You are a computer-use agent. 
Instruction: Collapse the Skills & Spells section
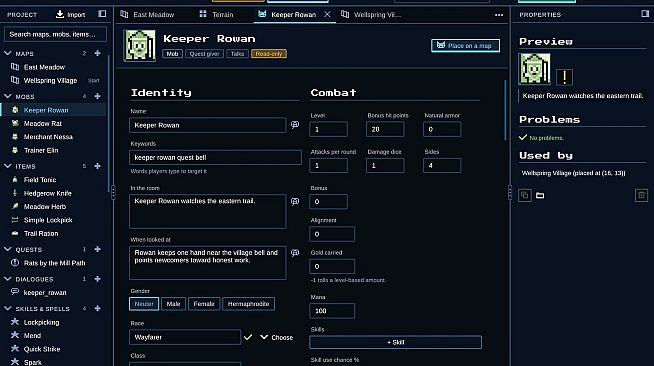8,308
